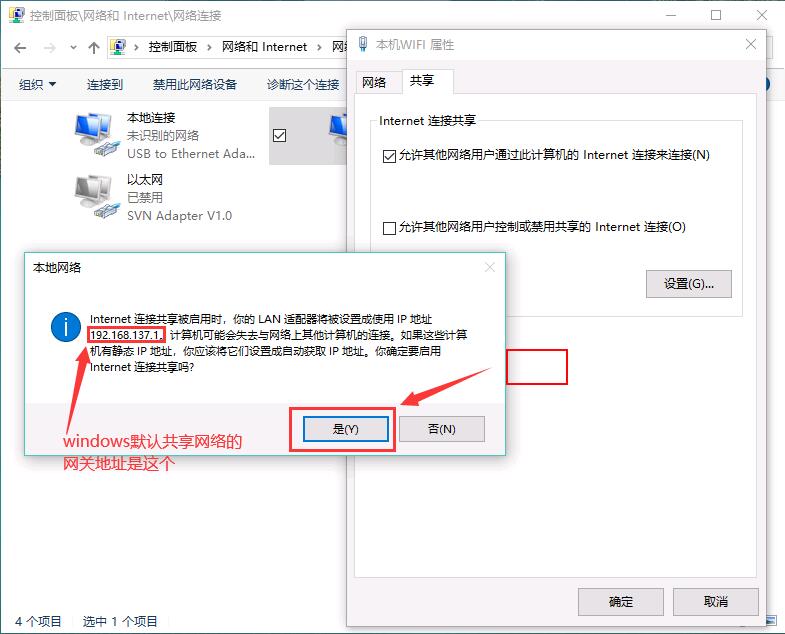The height and width of the screenshot is (634, 785).
Task: Select the 共享 tab
Action: point(422,81)
